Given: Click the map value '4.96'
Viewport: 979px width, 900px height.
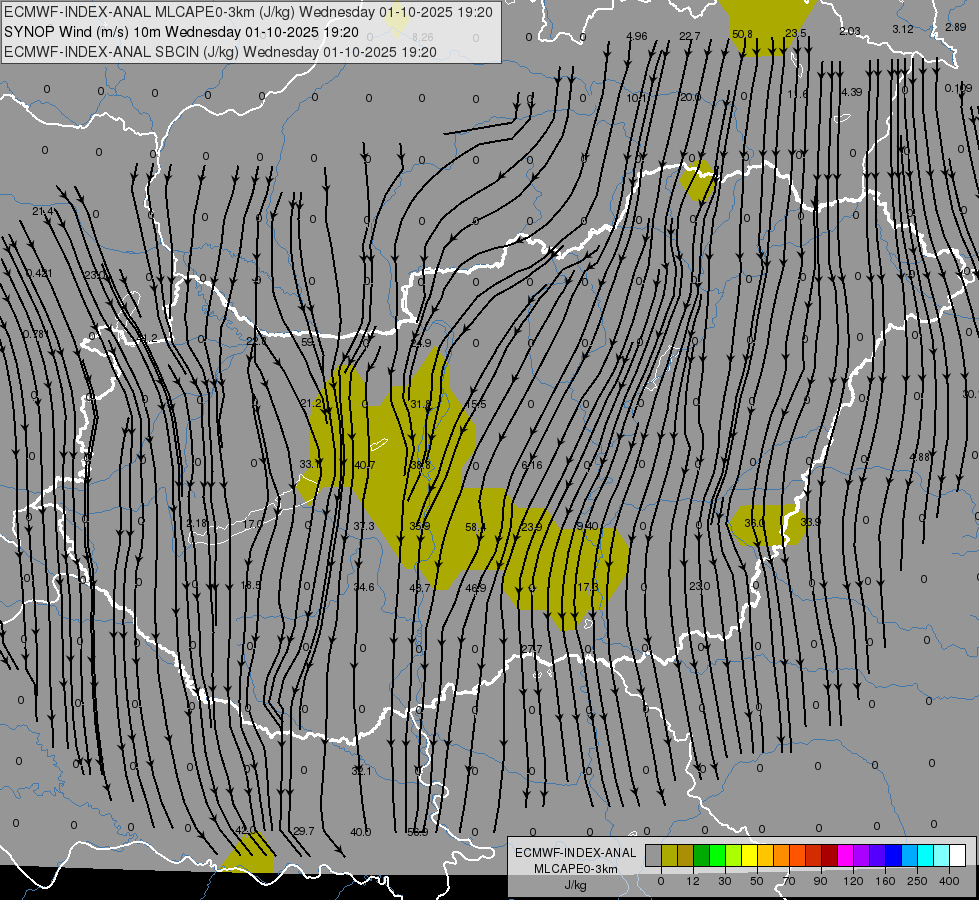Looking at the screenshot, I should pos(637,36).
